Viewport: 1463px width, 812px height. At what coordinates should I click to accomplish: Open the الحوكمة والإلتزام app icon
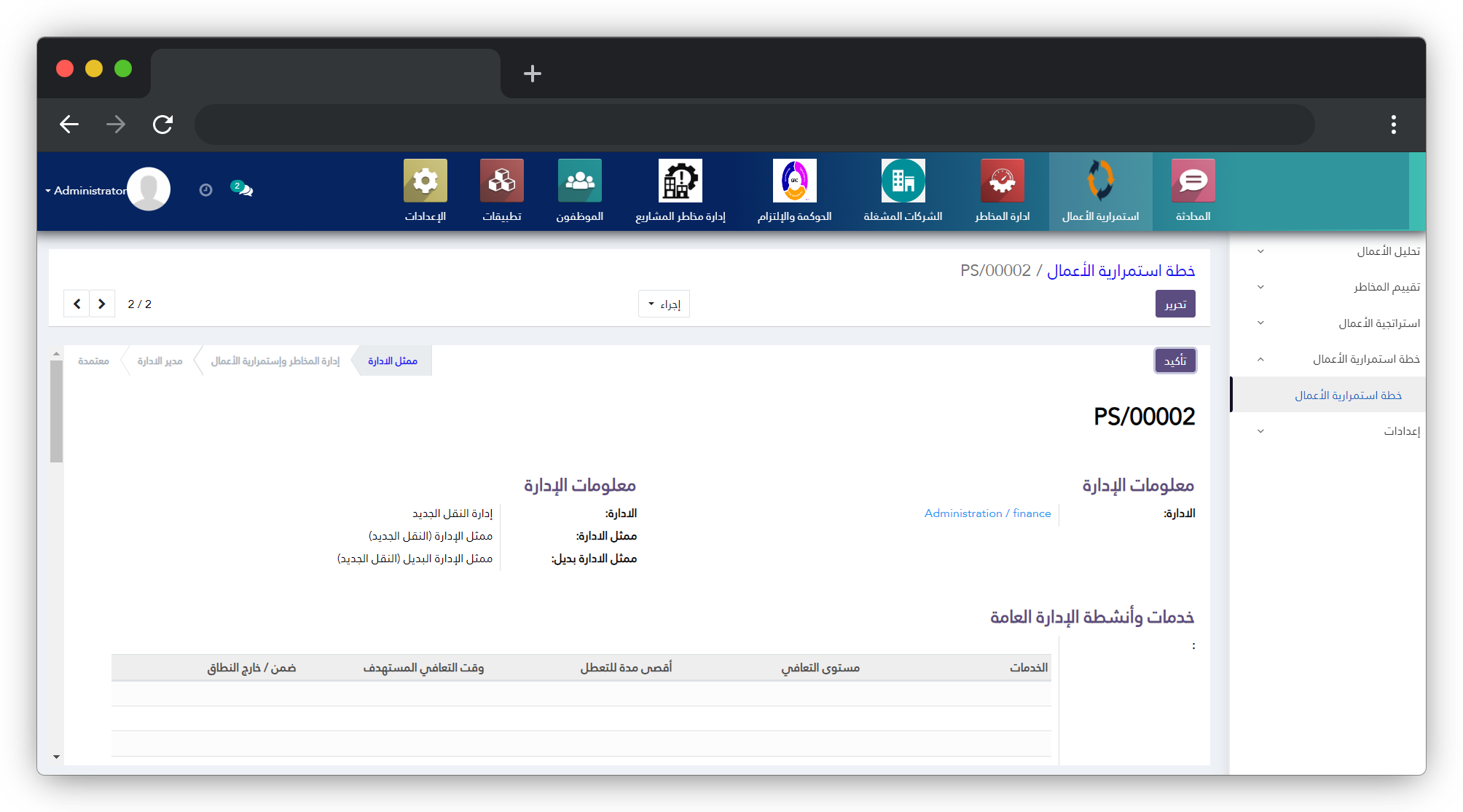tap(794, 181)
